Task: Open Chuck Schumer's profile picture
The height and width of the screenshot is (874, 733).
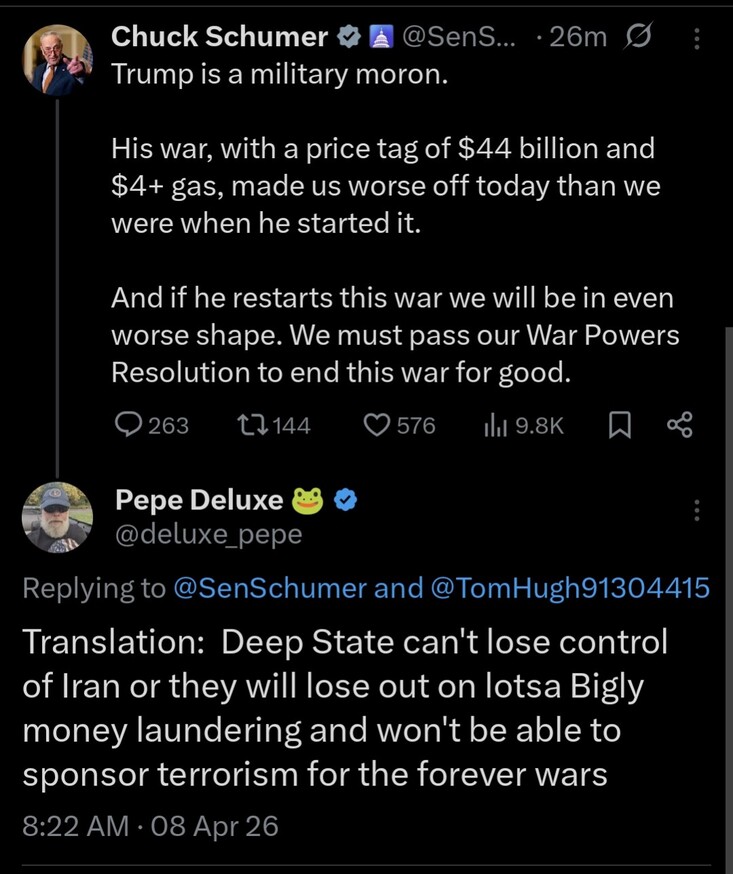Action: point(57,59)
